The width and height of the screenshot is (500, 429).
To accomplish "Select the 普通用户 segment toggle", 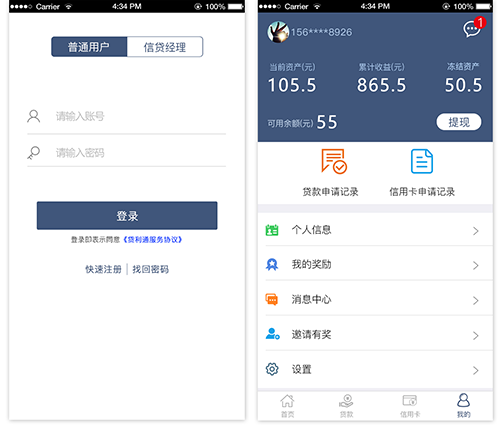I will [x=89, y=47].
